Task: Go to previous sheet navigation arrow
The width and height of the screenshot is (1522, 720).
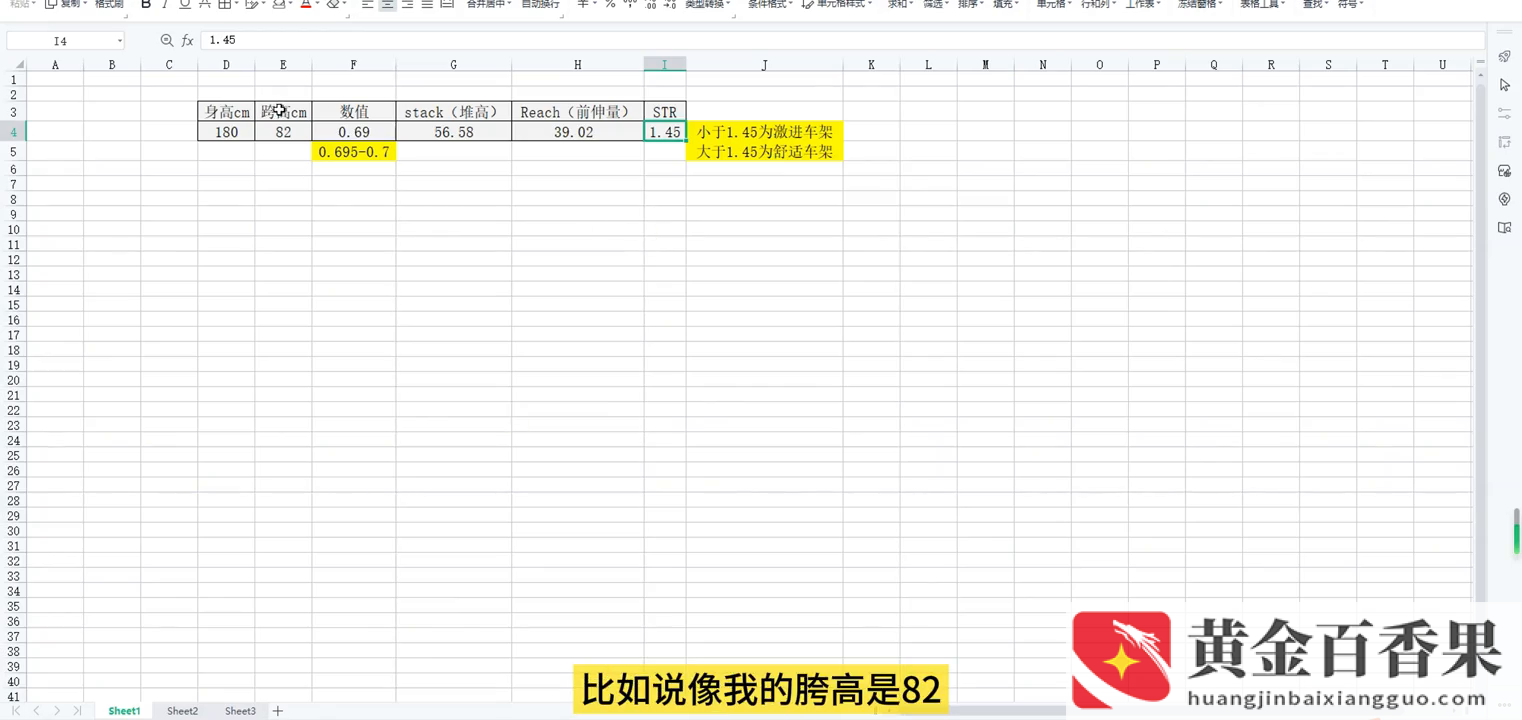Action: click(36, 711)
